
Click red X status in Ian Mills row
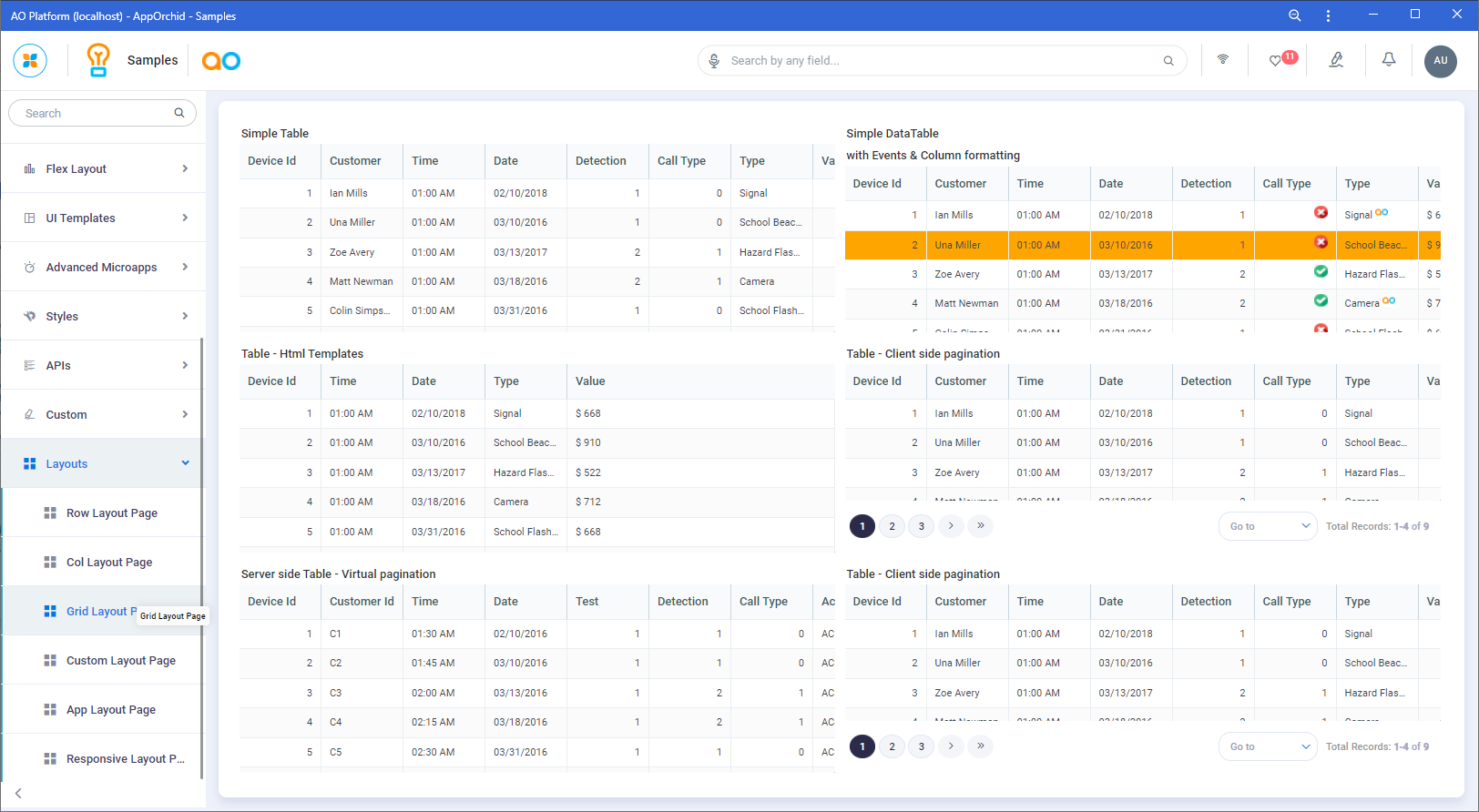(1321, 213)
